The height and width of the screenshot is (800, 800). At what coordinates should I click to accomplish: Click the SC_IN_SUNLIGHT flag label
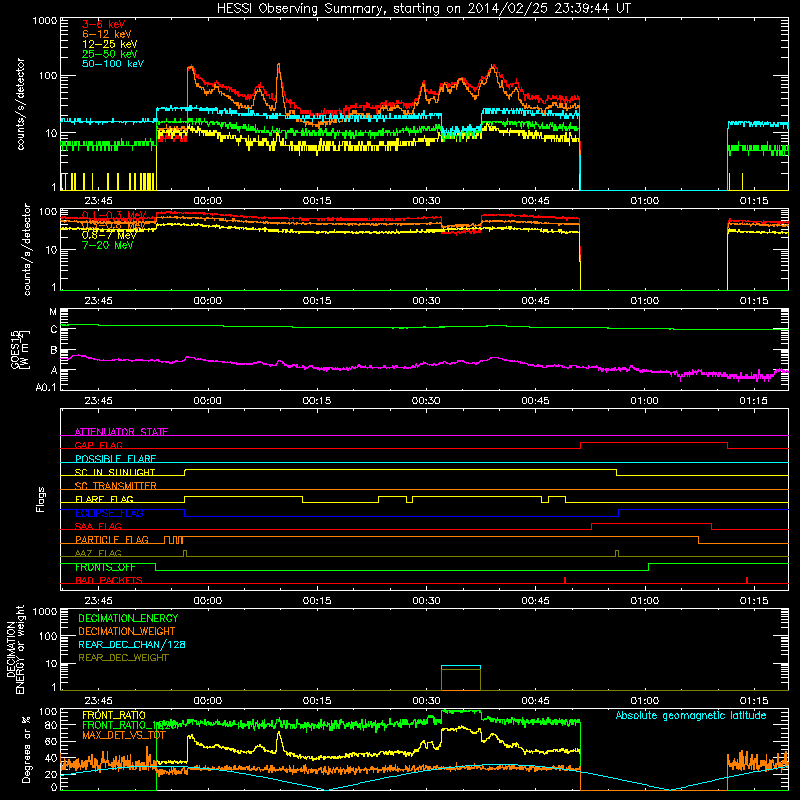115,472
